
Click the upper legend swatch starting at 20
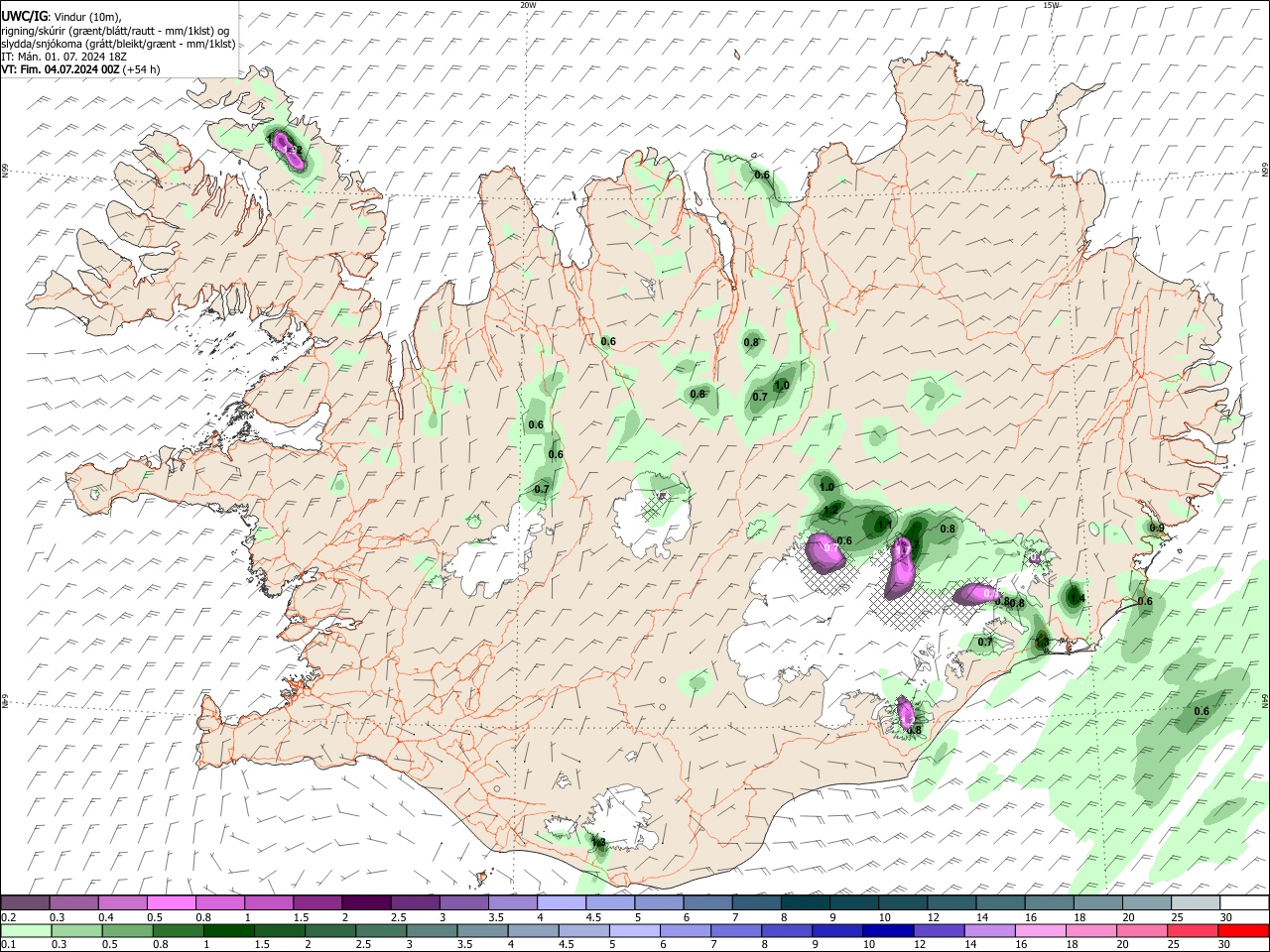(x=1146, y=902)
